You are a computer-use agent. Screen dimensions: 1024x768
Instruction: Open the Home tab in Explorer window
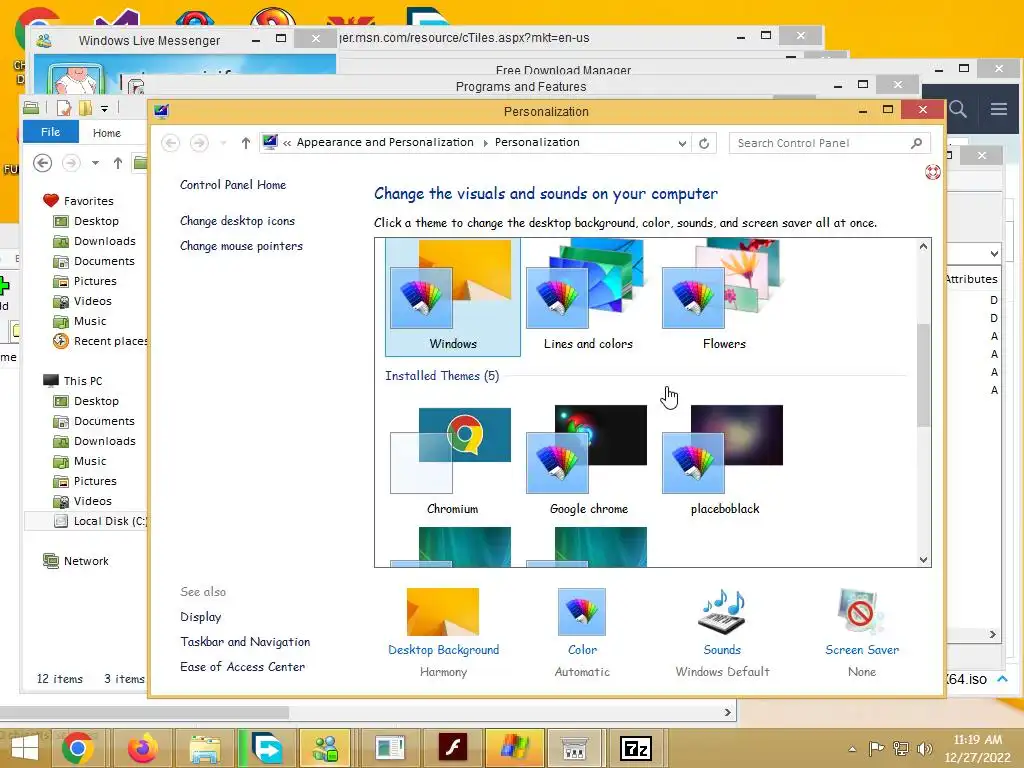[x=106, y=133]
